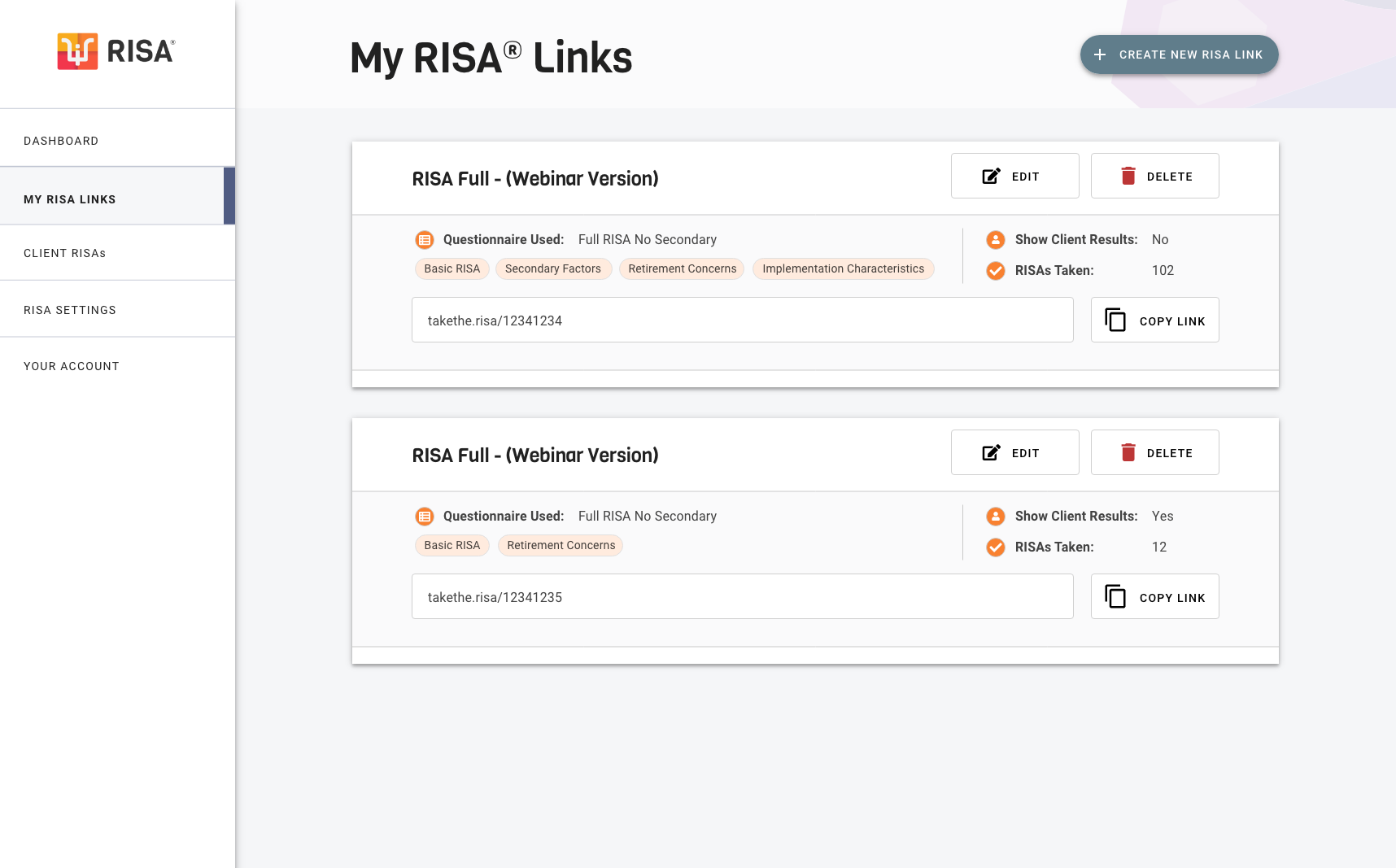Click Retirement Concerns chip in second card
The width and height of the screenshot is (1396, 868).
coord(561,545)
